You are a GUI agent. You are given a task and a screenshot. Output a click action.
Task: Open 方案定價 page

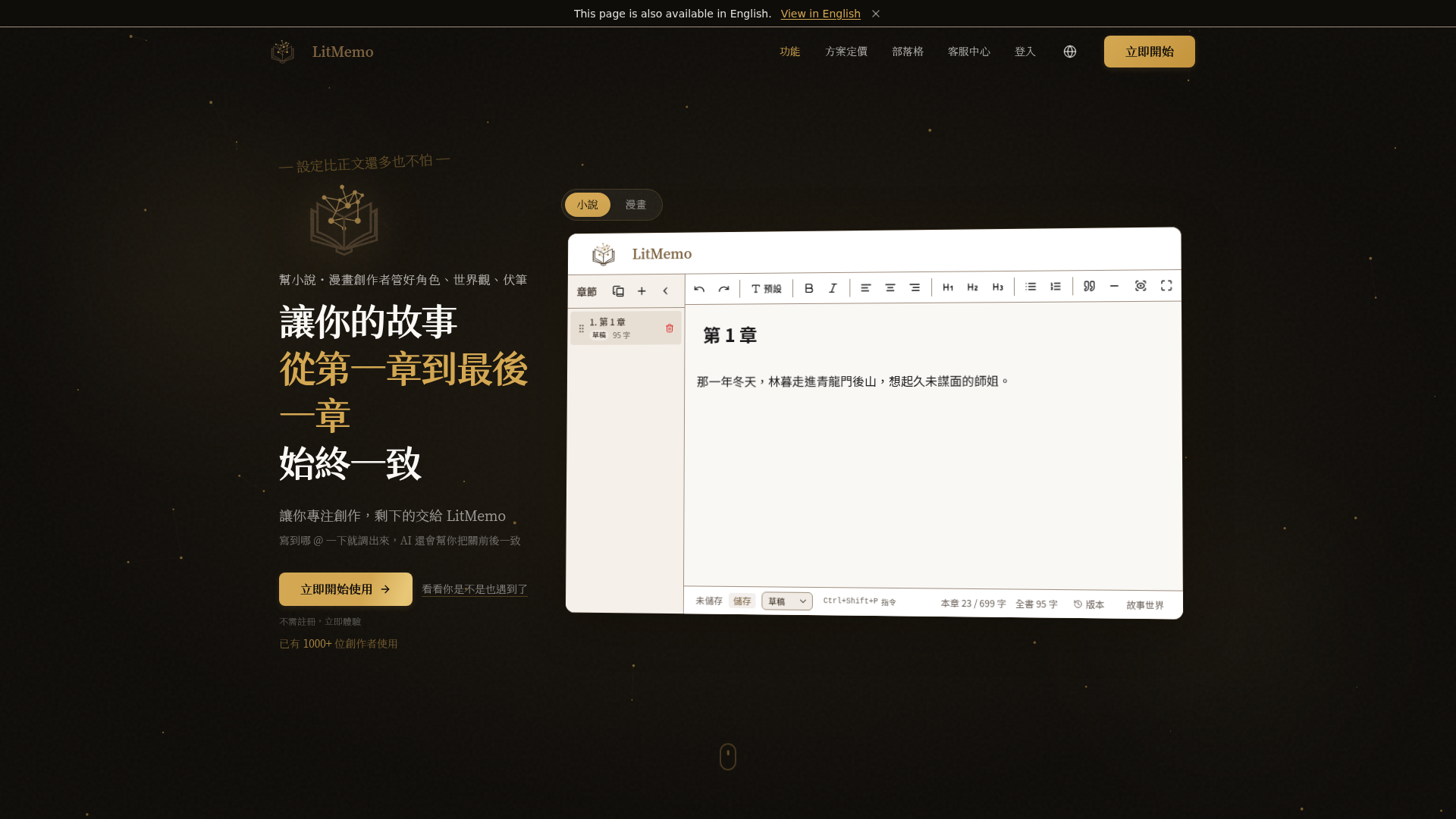click(x=846, y=52)
